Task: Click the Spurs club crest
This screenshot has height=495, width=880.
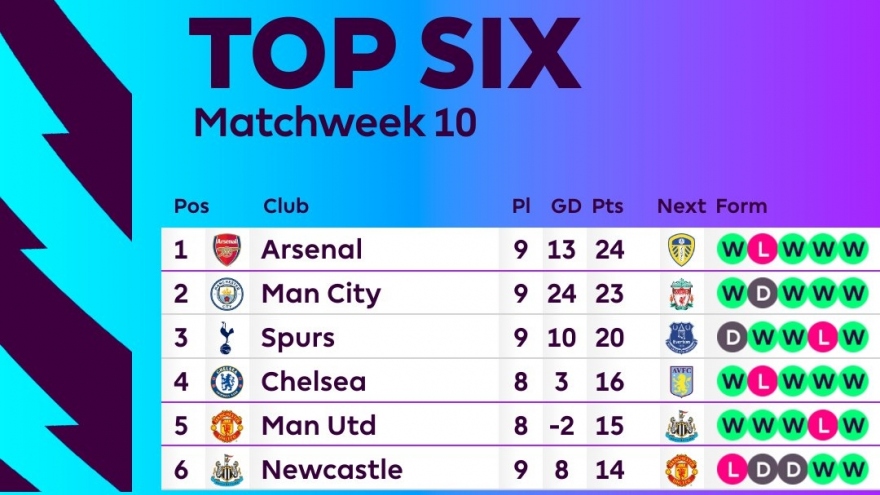Action: (227, 338)
